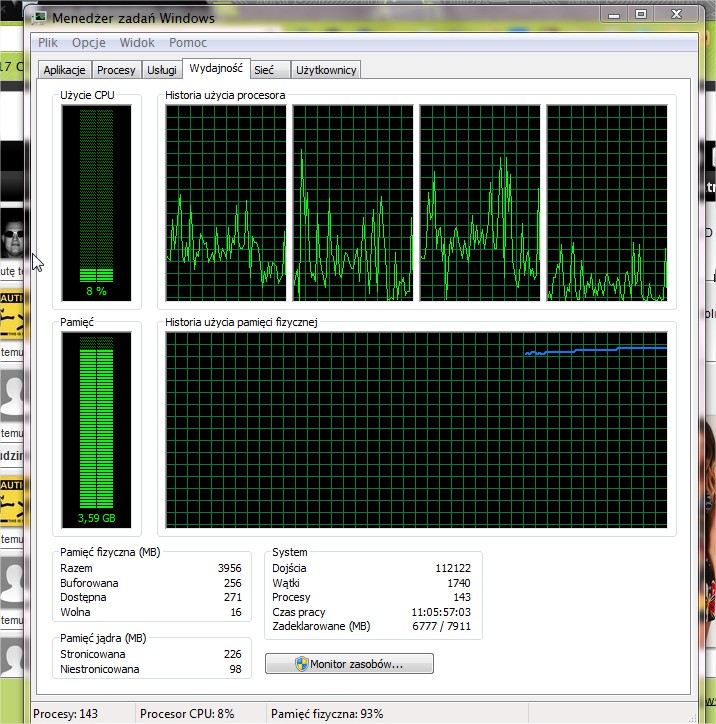The height and width of the screenshot is (724, 716).
Task: Click the Niestronicowana value 98
Action: [235, 669]
